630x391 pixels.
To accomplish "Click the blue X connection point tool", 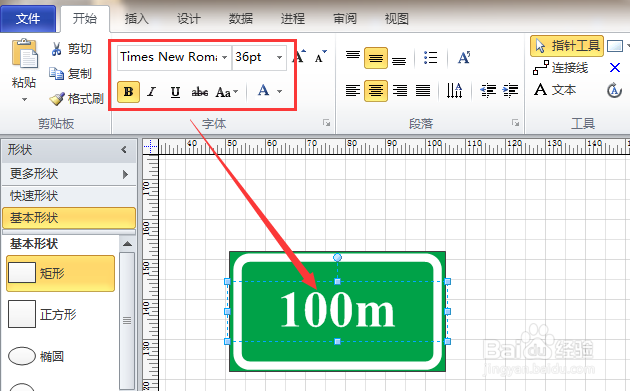I will [615, 68].
